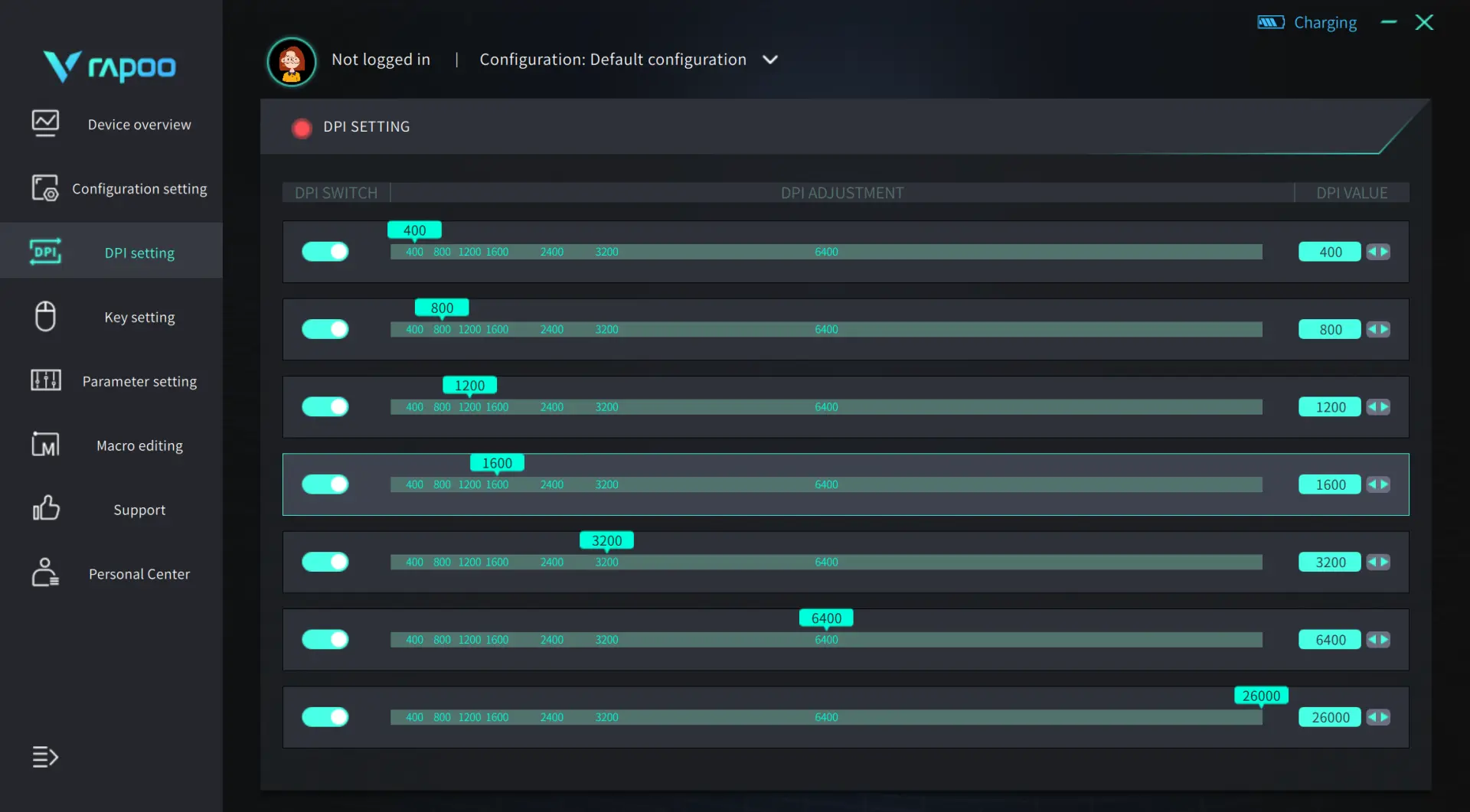Click the Macro editing icon

(45, 445)
